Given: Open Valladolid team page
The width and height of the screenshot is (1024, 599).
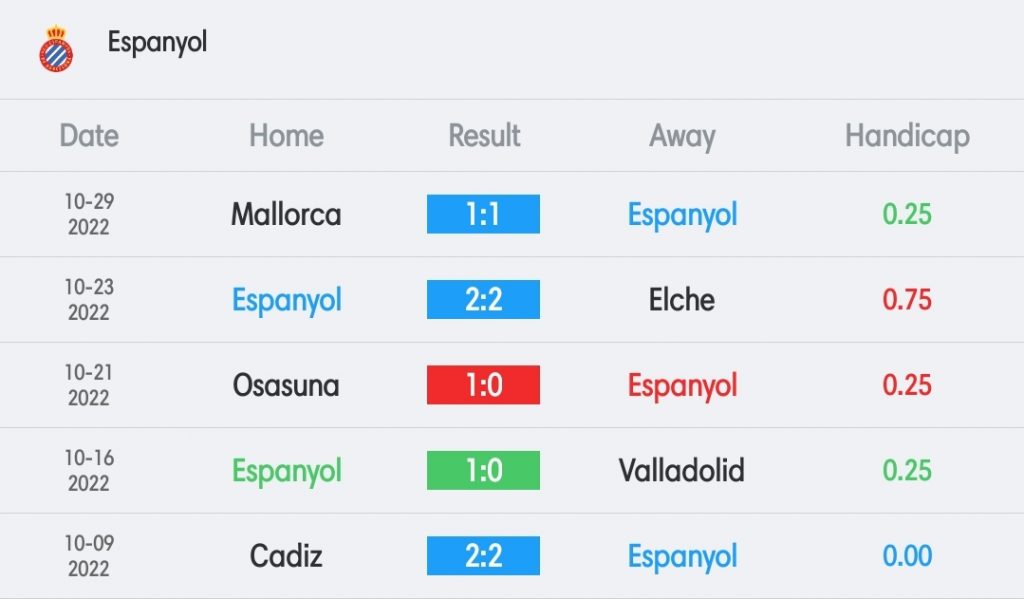Looking at the screenshot, I should click(x=682, y=470).
